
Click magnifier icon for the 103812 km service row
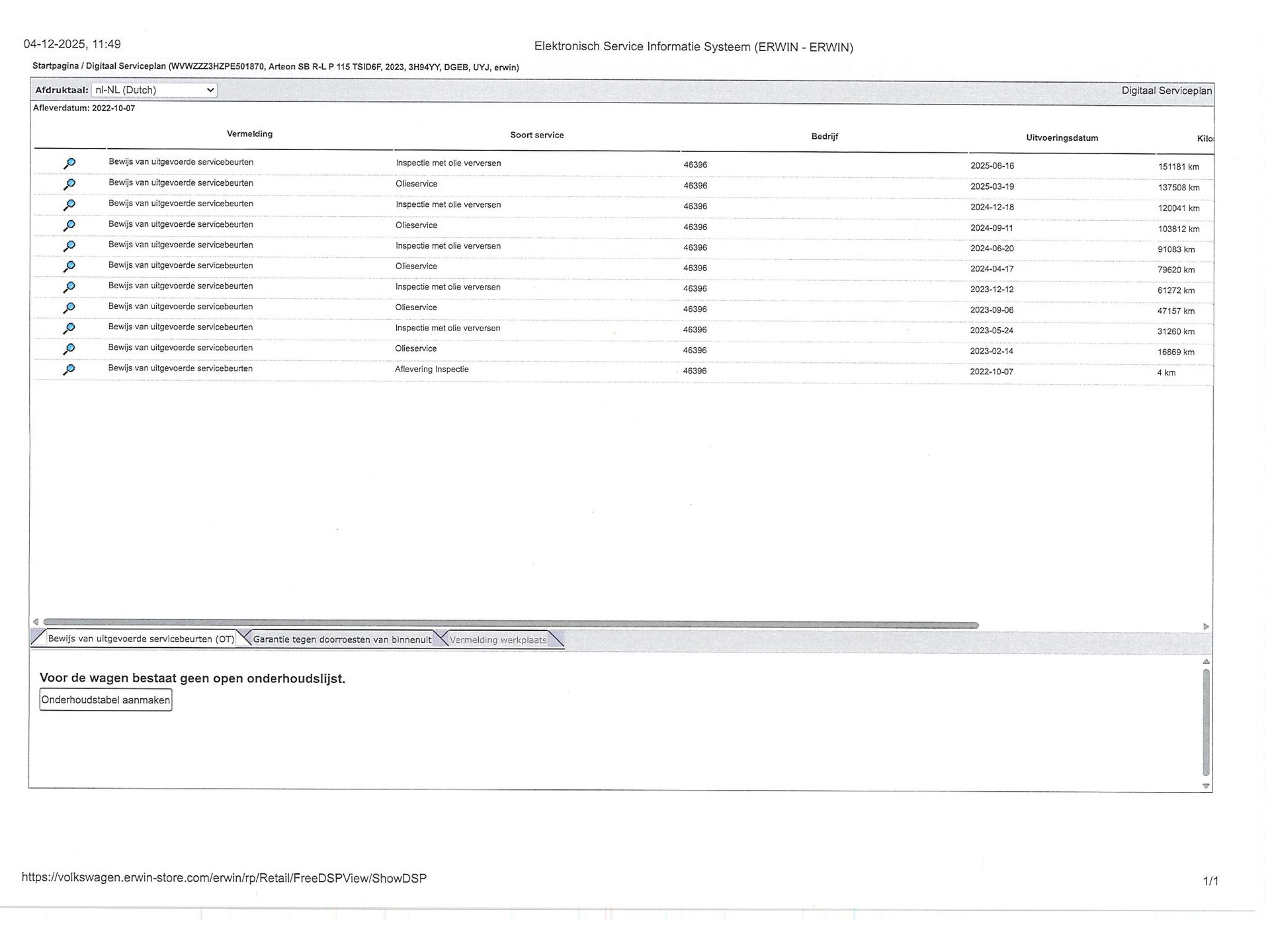tap(69, 225)
